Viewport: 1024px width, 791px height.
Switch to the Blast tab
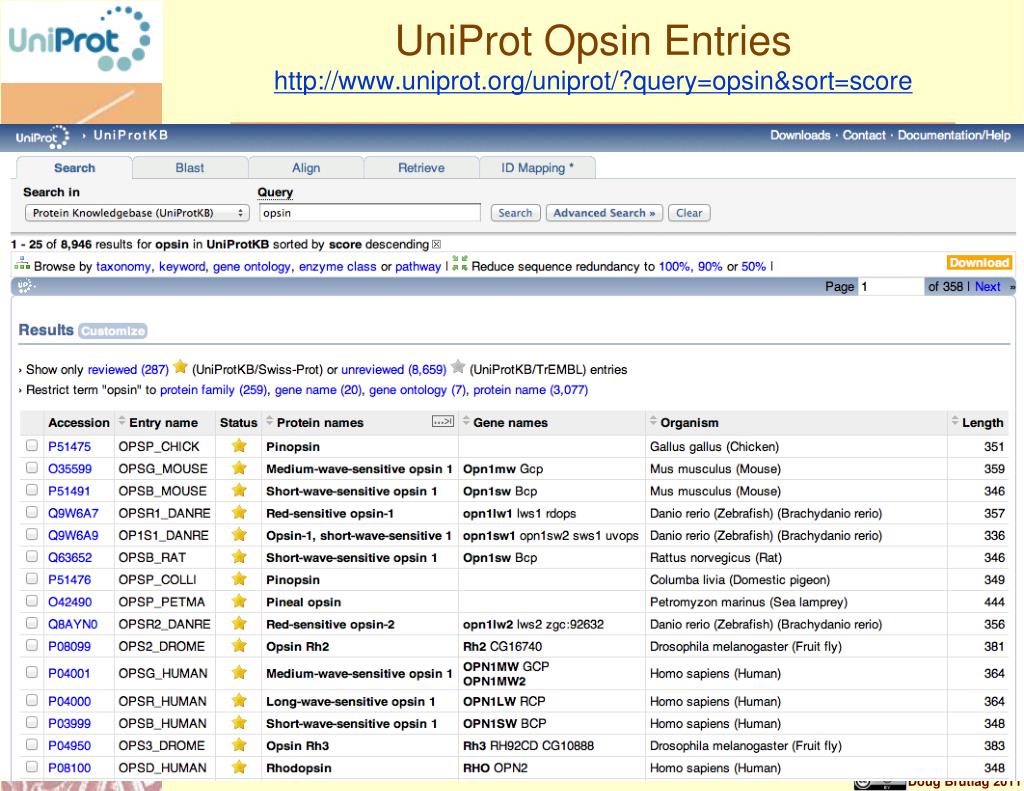pos(189,168)
